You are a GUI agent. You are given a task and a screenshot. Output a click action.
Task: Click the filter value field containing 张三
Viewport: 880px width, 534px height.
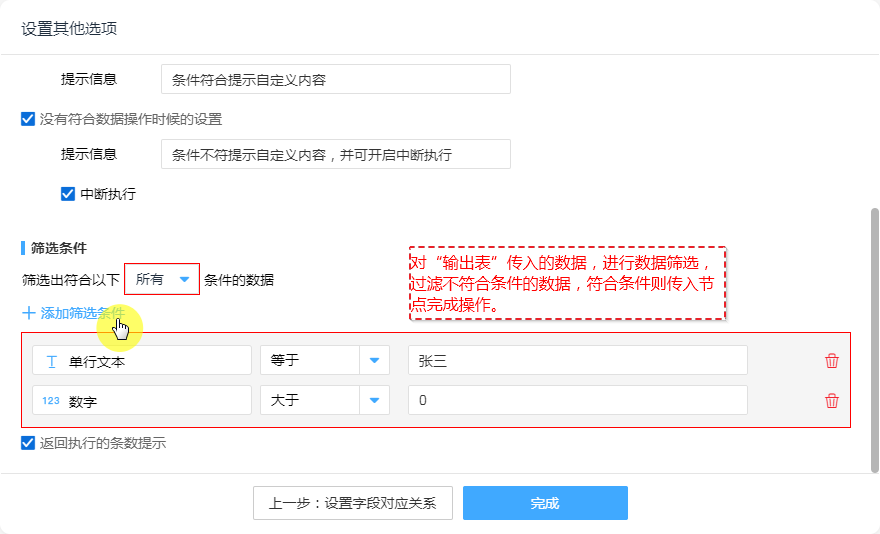[x=577, y=361]
